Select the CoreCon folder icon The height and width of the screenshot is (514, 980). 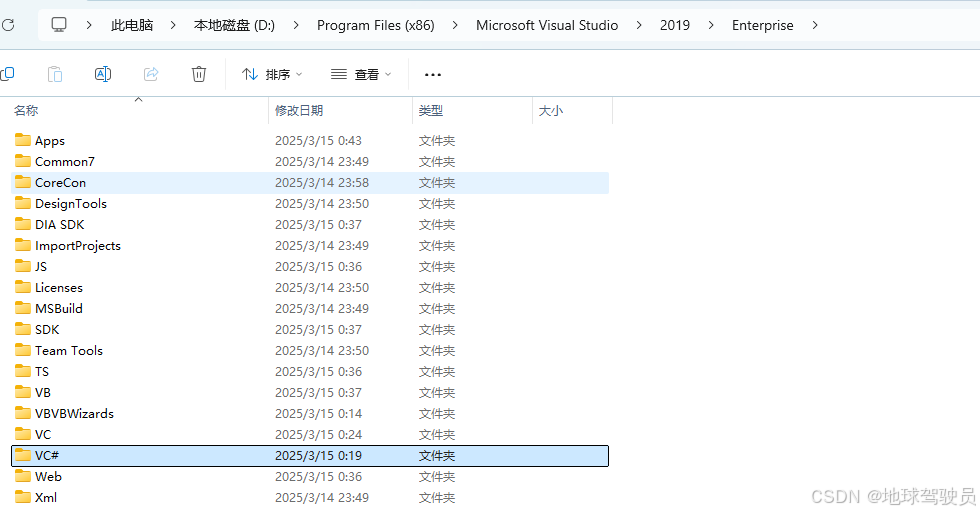point(23,182)
